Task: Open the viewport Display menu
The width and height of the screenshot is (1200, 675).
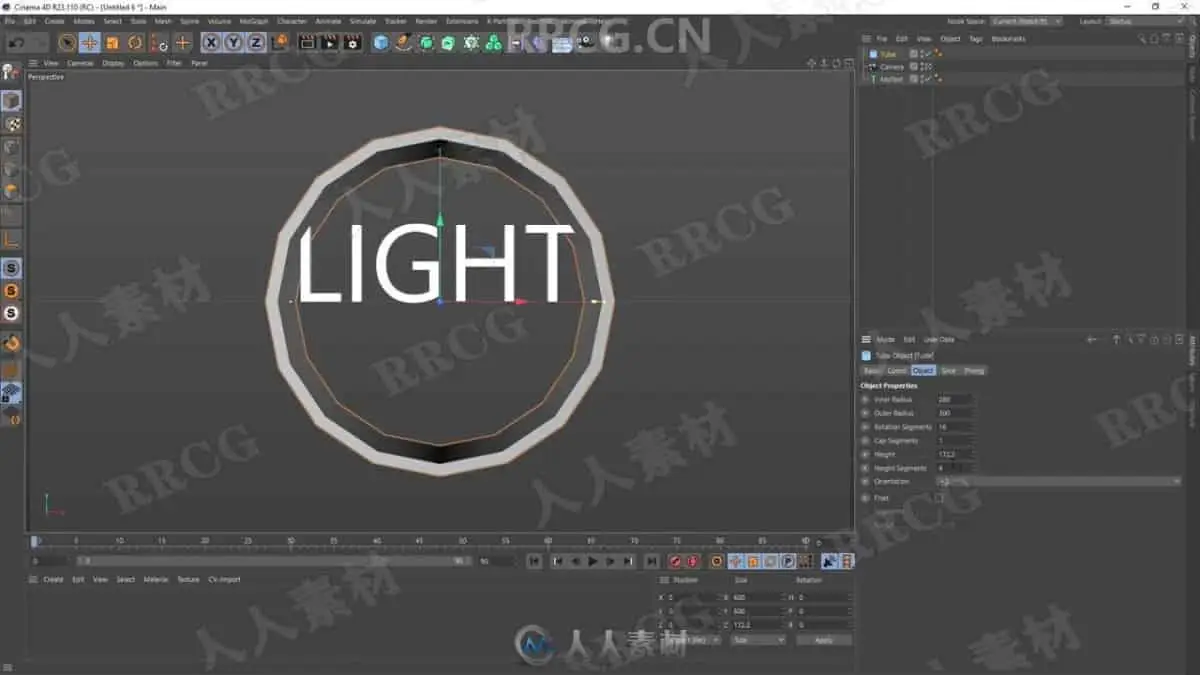Action: 113,63
